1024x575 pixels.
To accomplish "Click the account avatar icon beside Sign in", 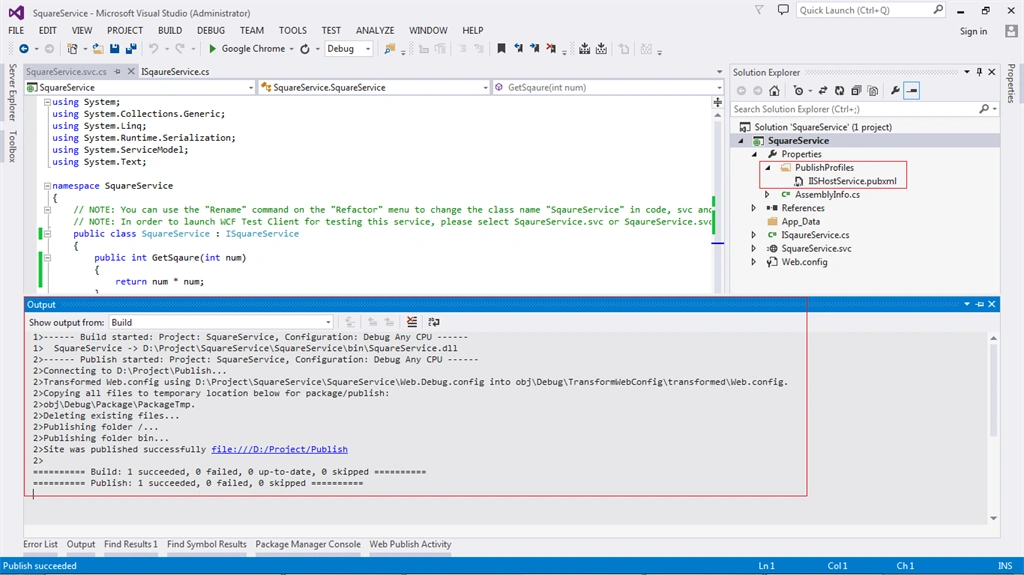I will click(1011, 31).
